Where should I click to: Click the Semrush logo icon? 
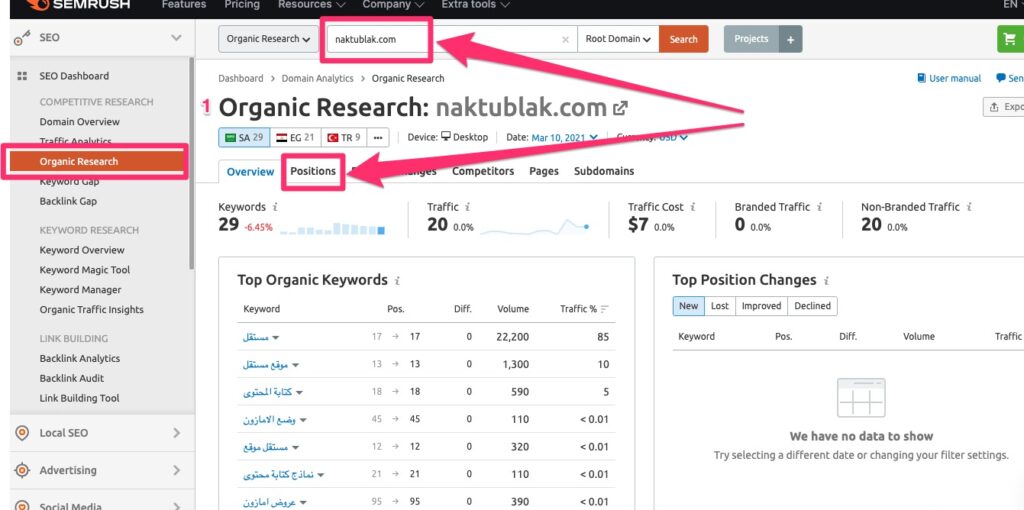[x=18, y=5]
